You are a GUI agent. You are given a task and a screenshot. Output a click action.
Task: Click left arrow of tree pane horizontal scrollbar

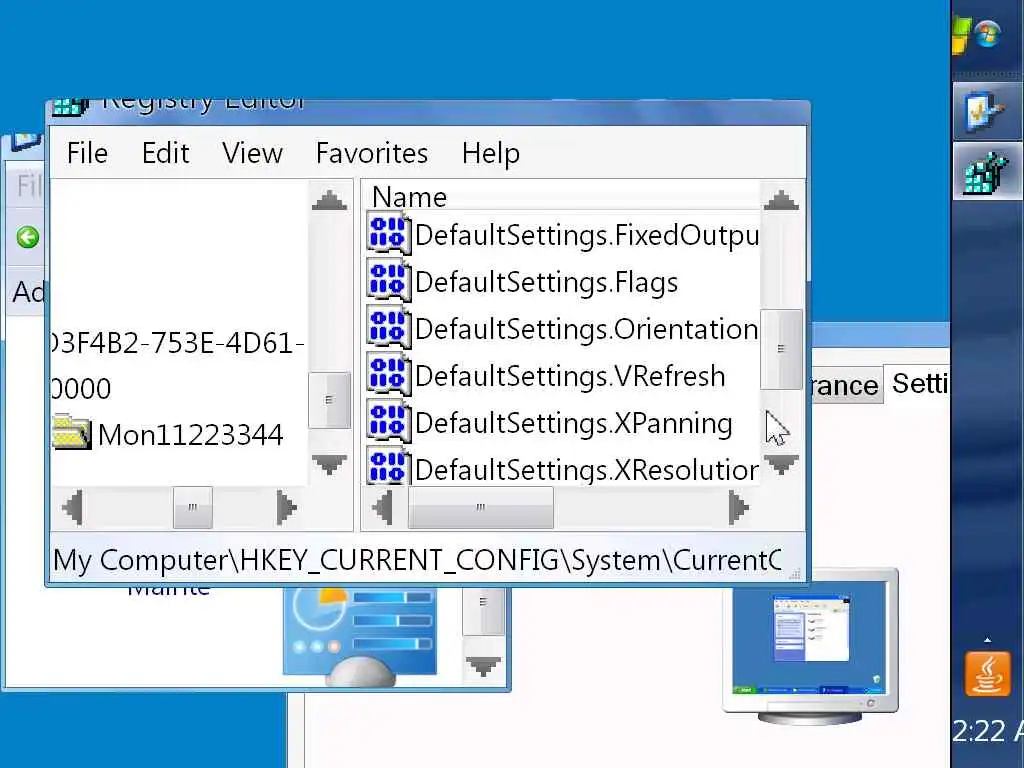(72, 507)
